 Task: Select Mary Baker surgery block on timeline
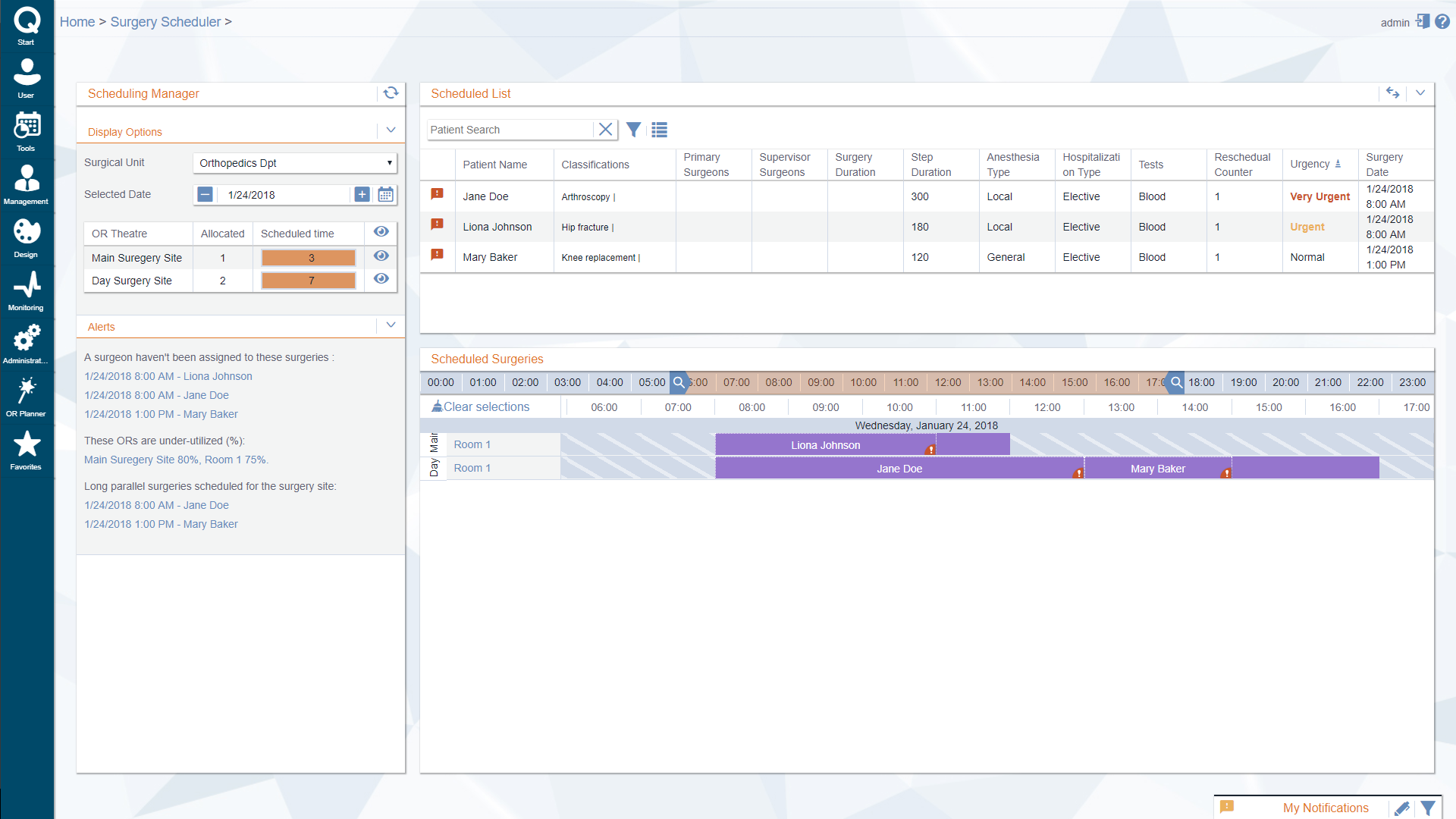(1157, 469)
